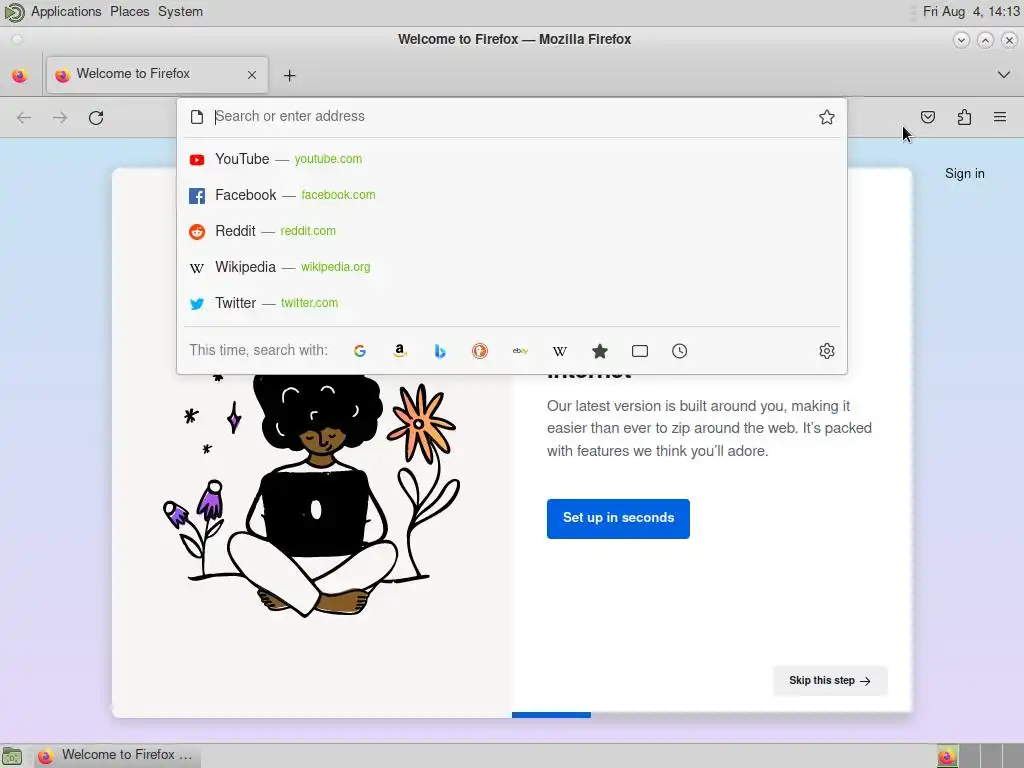Viewport: 1024px width, 768px height.
Task: Open the Firefox hamburger application menu
Action: point(1000,117)
